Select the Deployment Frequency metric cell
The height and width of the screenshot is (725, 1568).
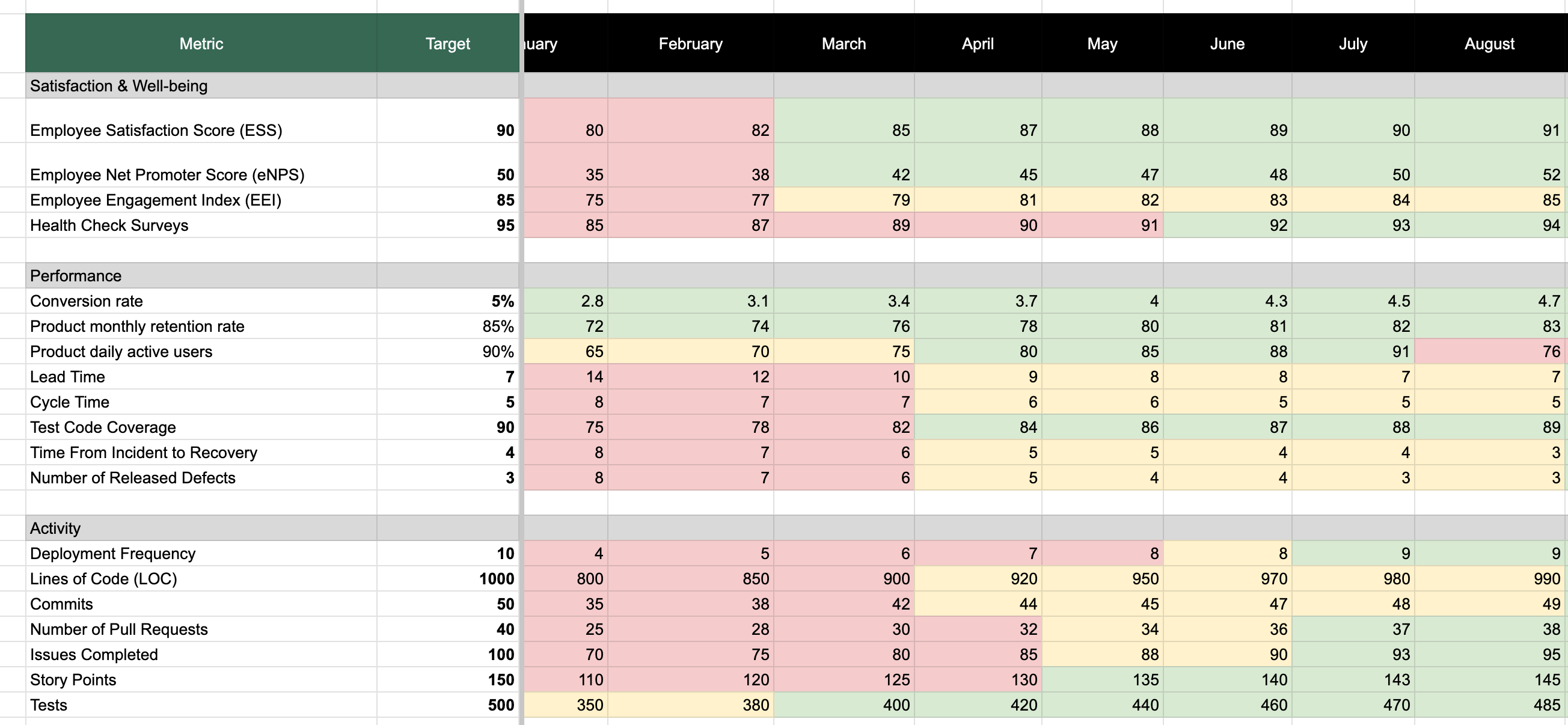tap(201, 553)
